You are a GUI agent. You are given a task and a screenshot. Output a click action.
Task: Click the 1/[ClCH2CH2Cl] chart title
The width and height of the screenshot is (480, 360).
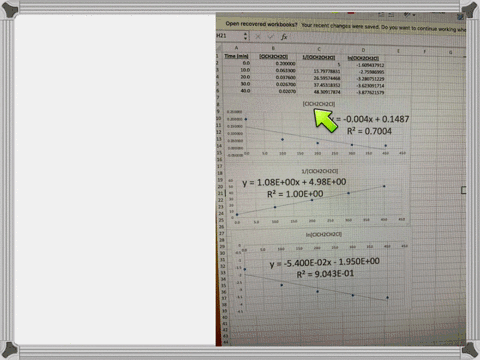pos(319,171)
